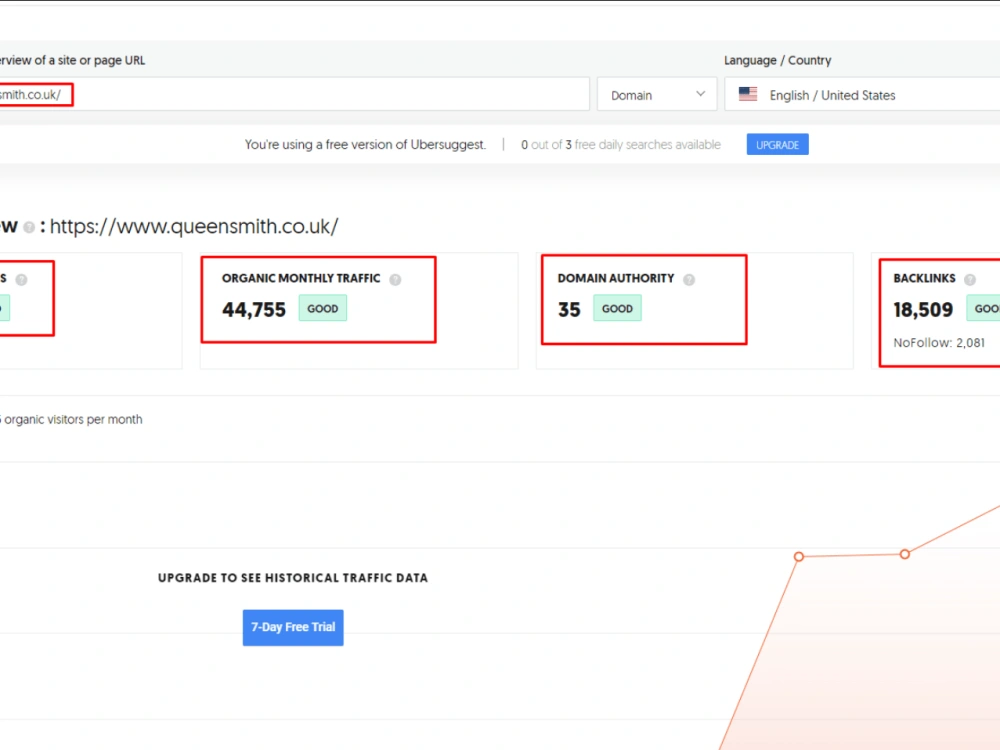Click the help icon beside the overview URL heading
The image size is (1000, 750).
(x=30, y=227)
